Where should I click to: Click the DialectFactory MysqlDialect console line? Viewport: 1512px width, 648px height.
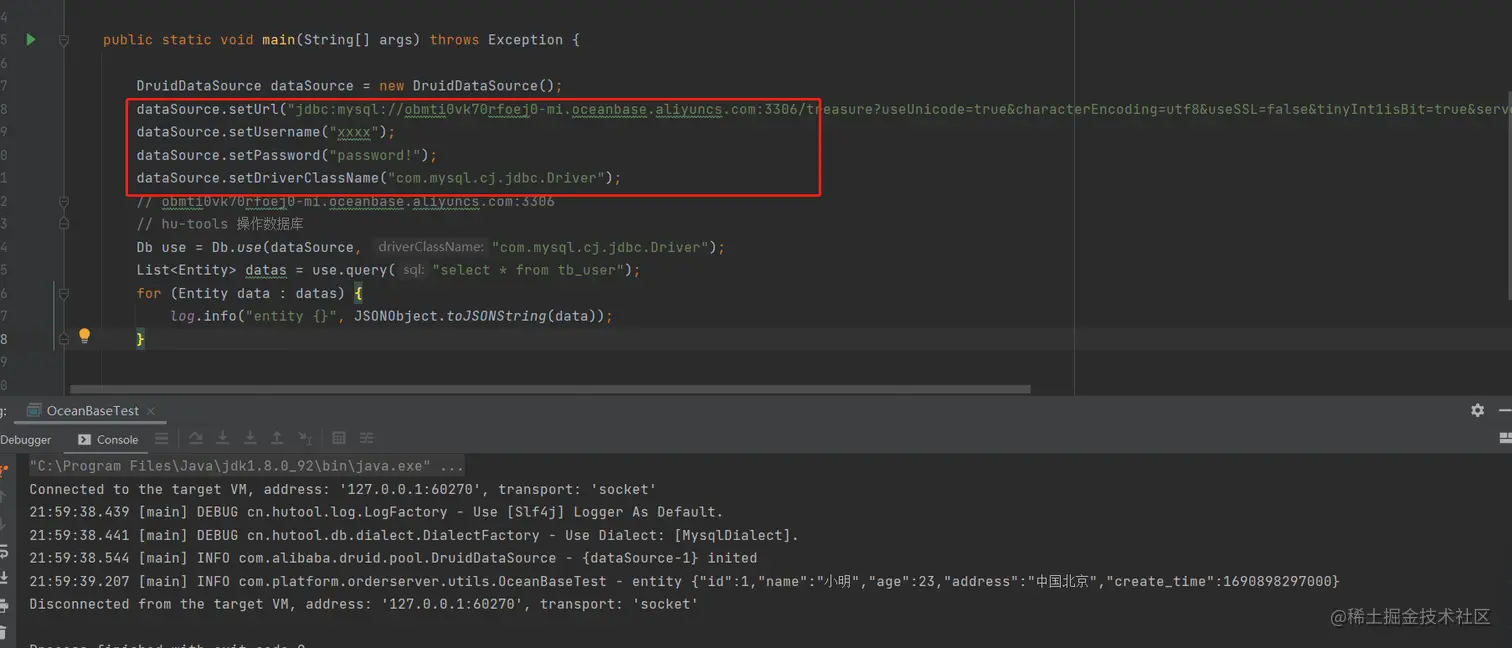pyautogui.click(x=414, y=535)
